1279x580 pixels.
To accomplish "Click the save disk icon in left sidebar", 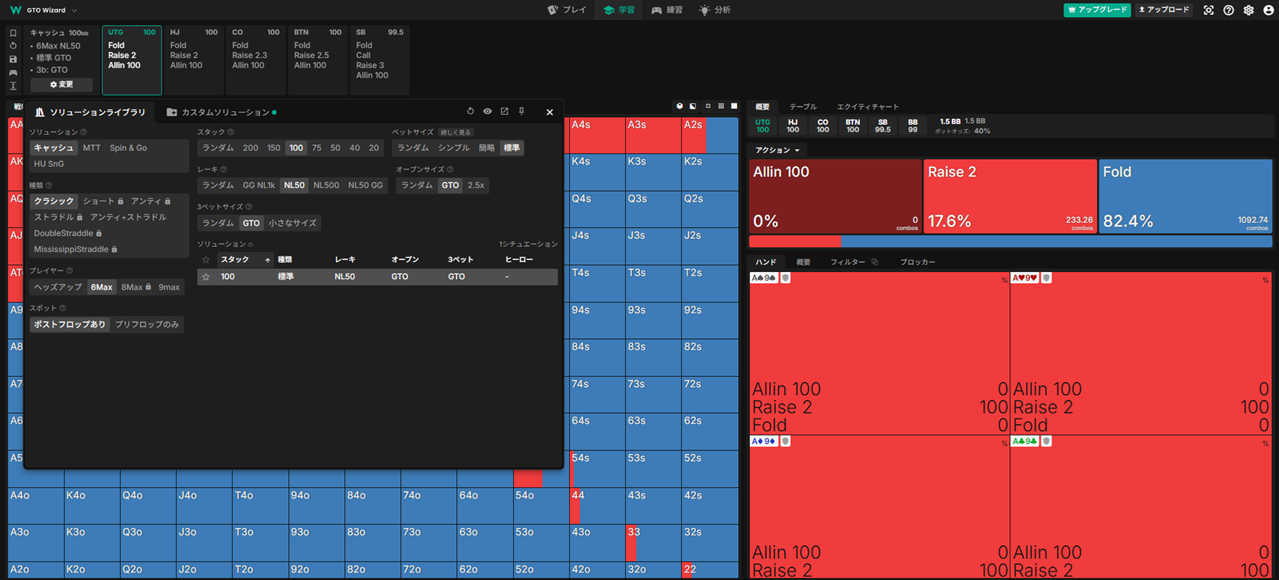I will pyautogui.click(x=13, y=59).
